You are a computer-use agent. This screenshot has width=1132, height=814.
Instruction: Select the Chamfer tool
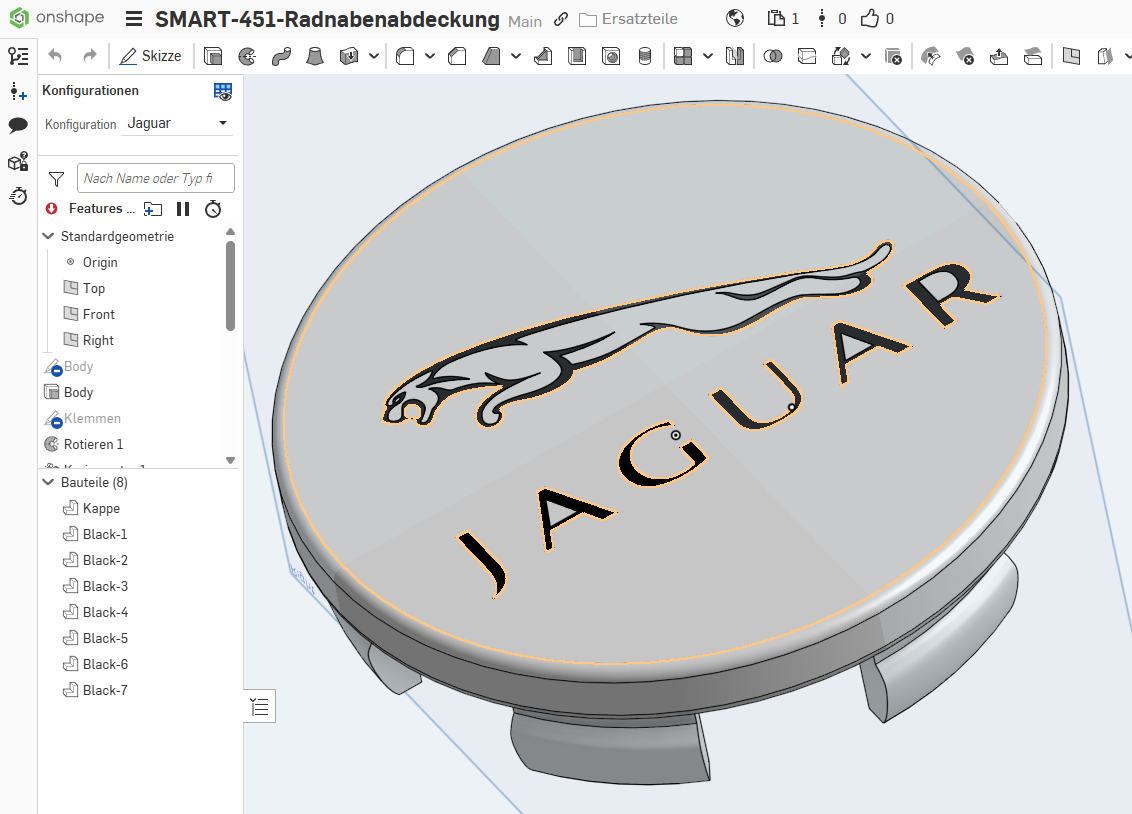pyautogui.click(x=457, y=56)
